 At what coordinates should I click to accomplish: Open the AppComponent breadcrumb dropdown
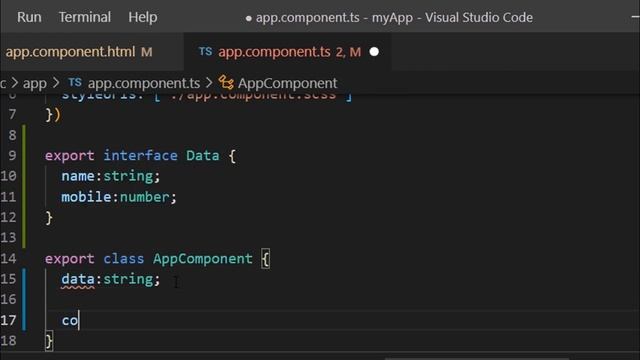point(287,83)
